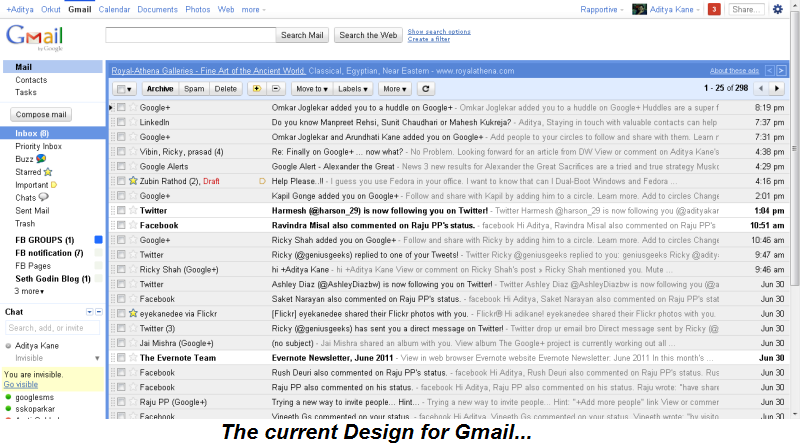This screenshot has width=800, height=443.
Task: Show next ad arrow
Action: click(781, 70)
